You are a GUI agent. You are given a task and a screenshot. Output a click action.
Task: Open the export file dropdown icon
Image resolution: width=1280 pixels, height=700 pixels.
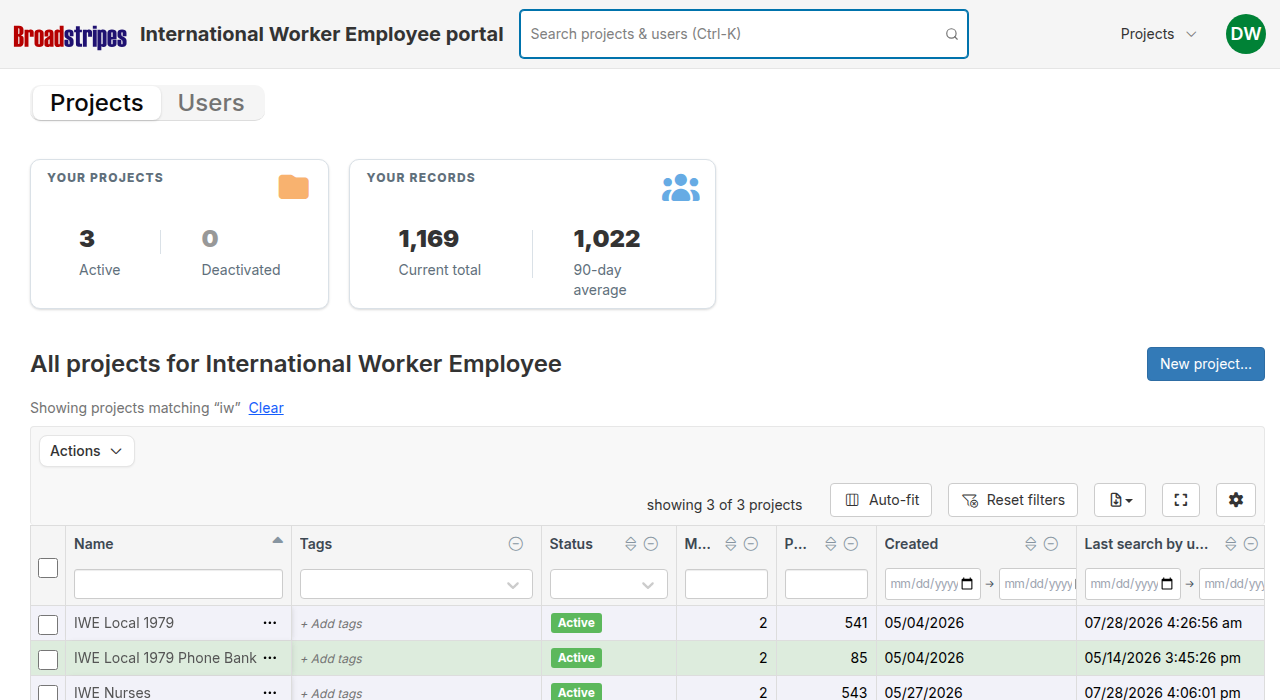click(1120, 500)
